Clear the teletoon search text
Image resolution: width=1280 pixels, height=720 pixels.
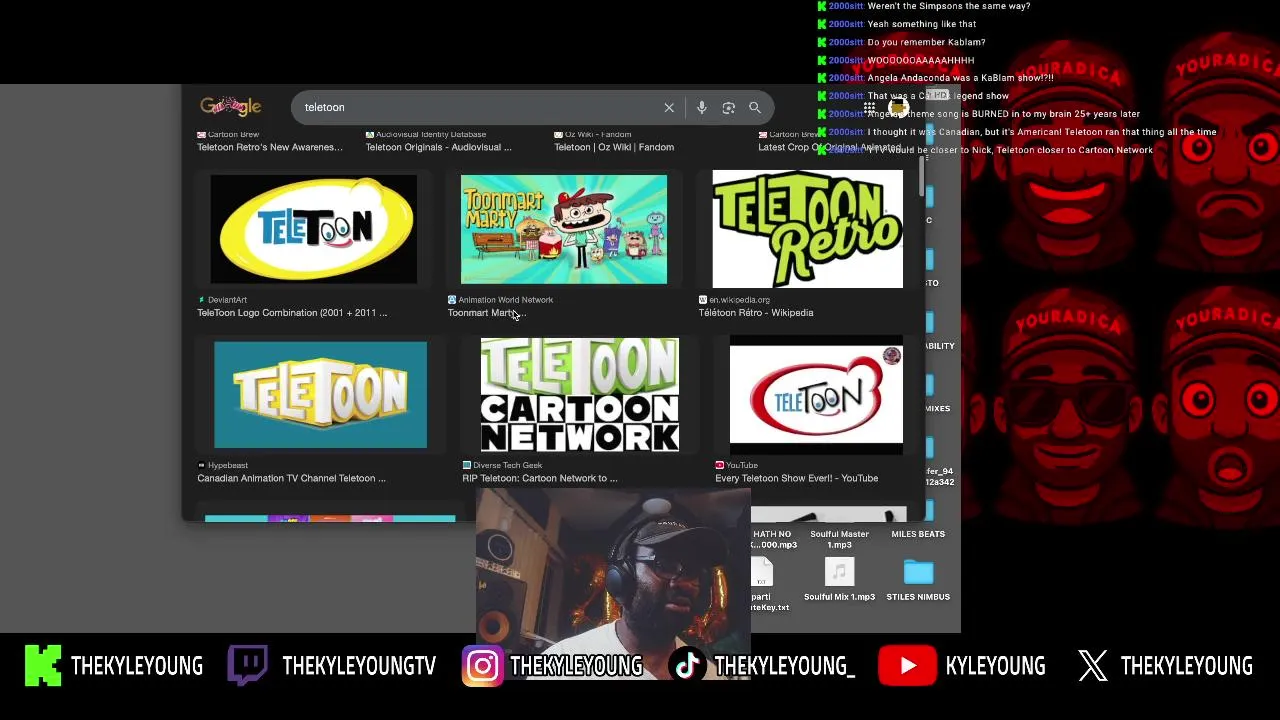coord(669,108)
